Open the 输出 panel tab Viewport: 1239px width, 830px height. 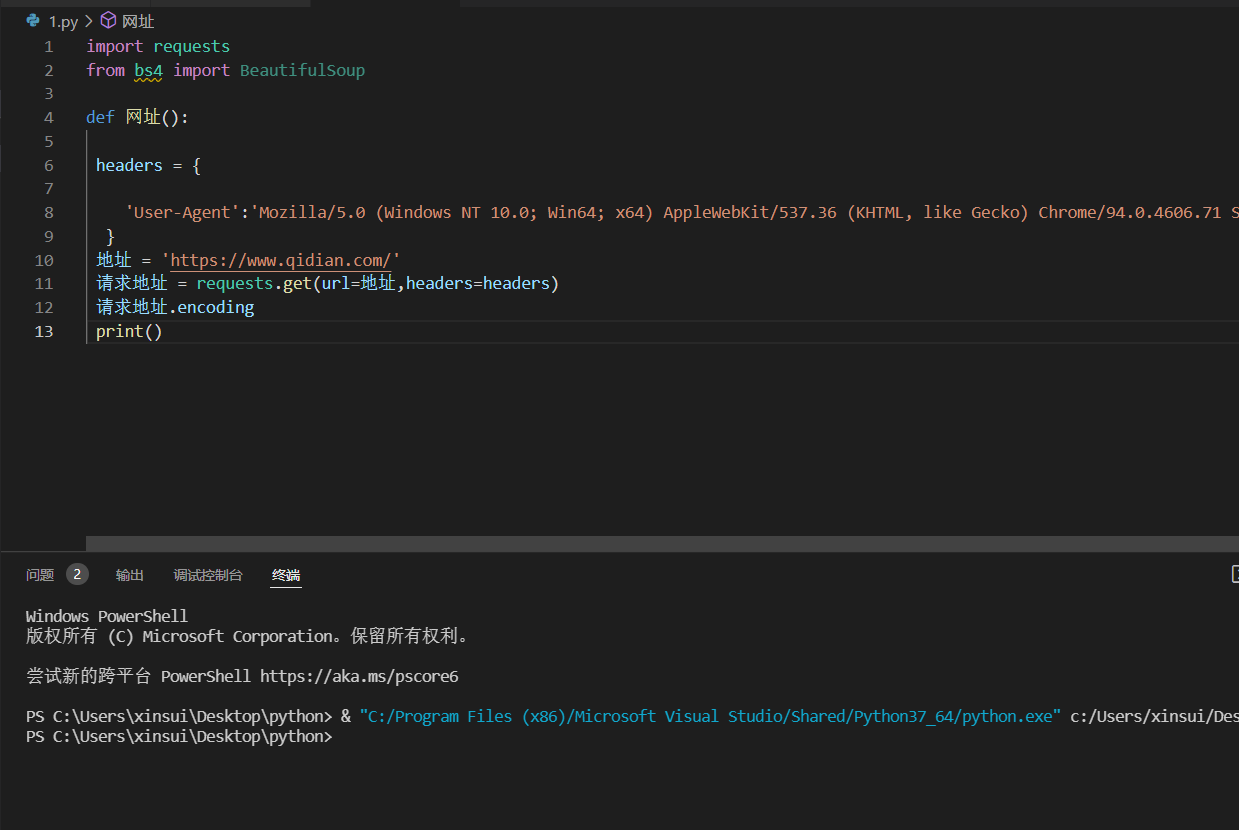(130, 575)
